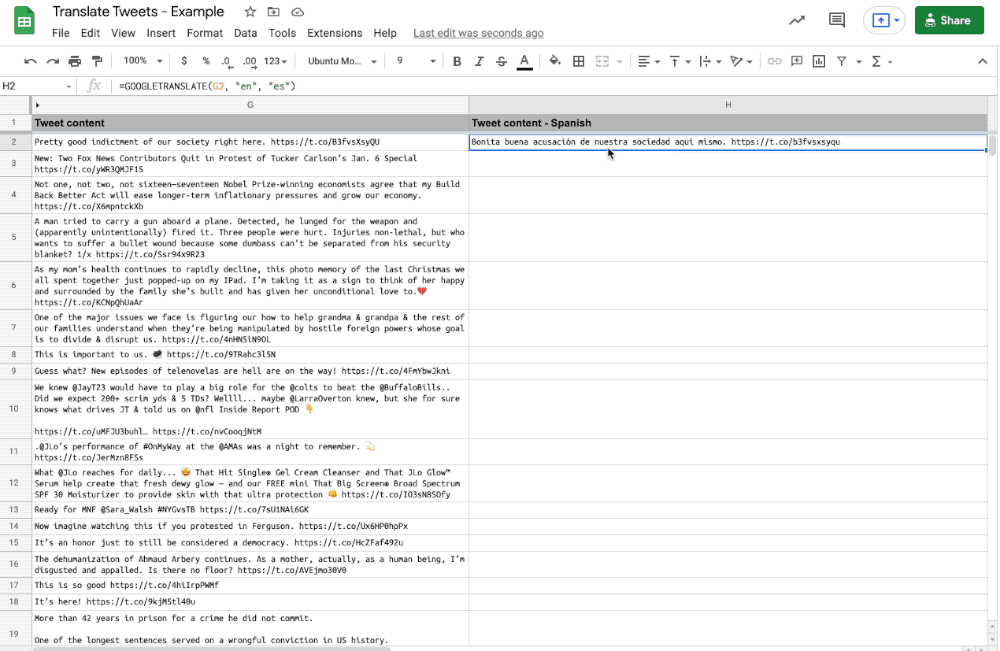Select column G header
Screen dimensions: 1000x651
(250, 105)
